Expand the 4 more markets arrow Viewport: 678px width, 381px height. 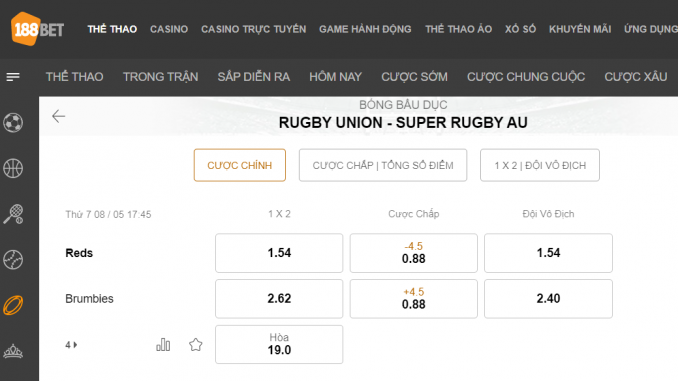click(71, 345)
